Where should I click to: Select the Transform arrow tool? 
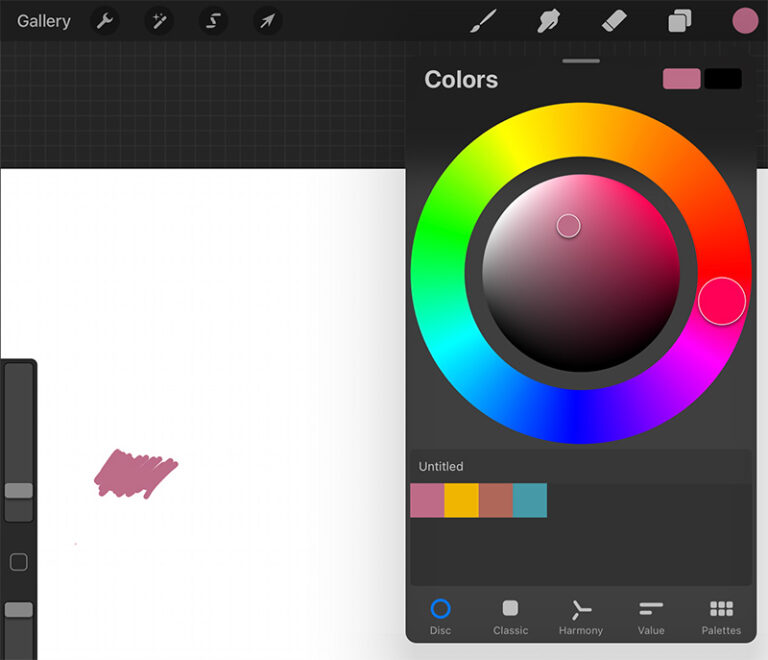point(267,21)
